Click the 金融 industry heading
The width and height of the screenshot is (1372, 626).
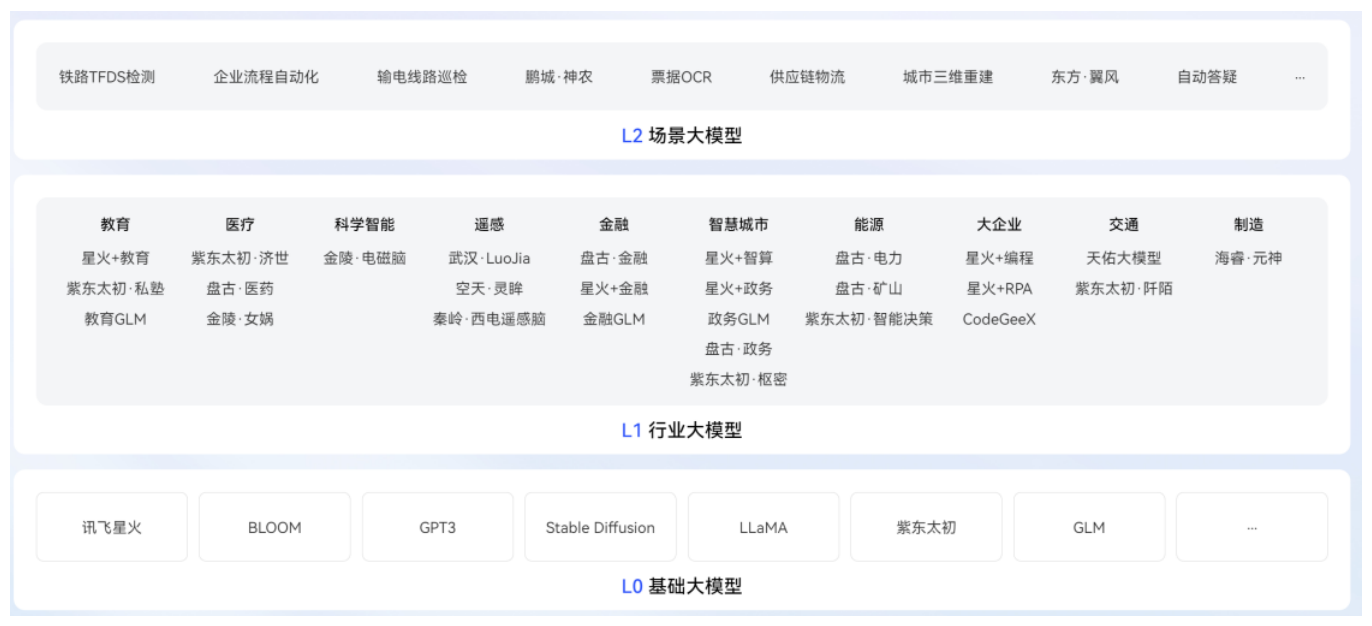coord(614,225)
